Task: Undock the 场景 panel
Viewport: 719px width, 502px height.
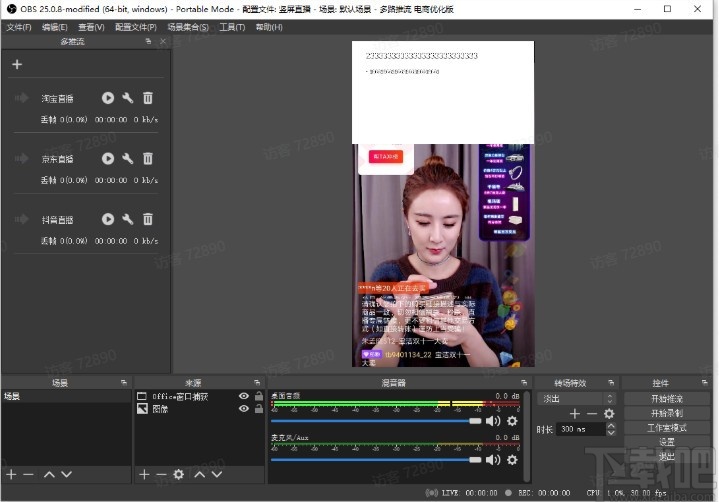Action: (124, 382)
